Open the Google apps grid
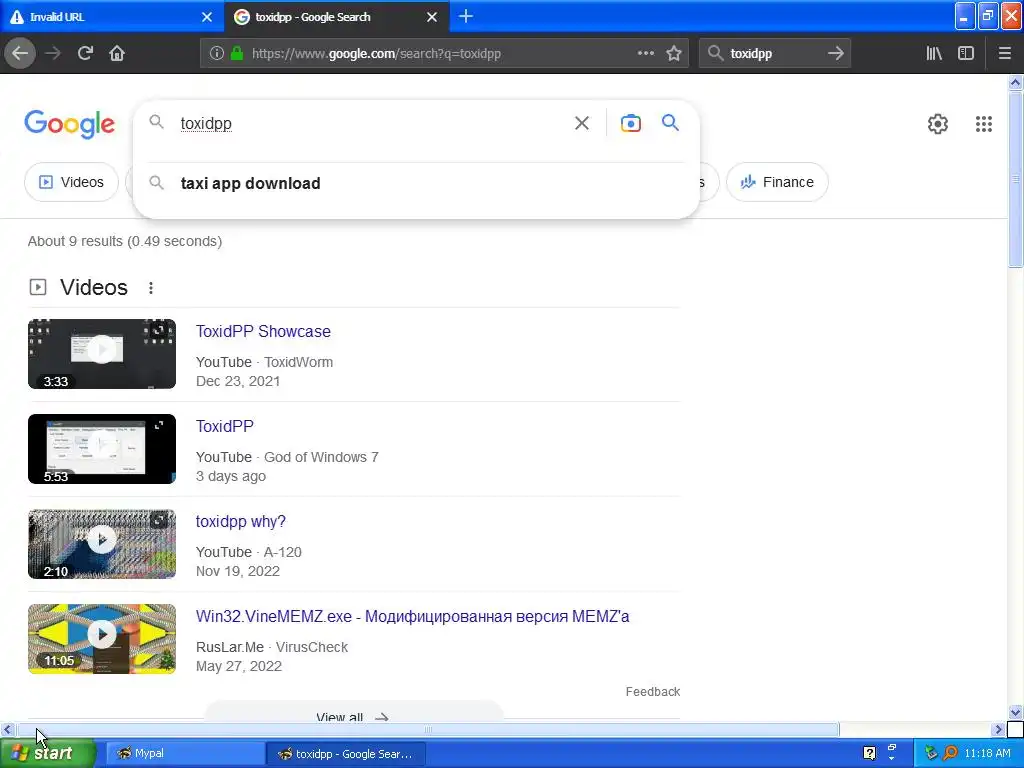The height and width of the screenshot is (768, 1024). coord(984,123)
